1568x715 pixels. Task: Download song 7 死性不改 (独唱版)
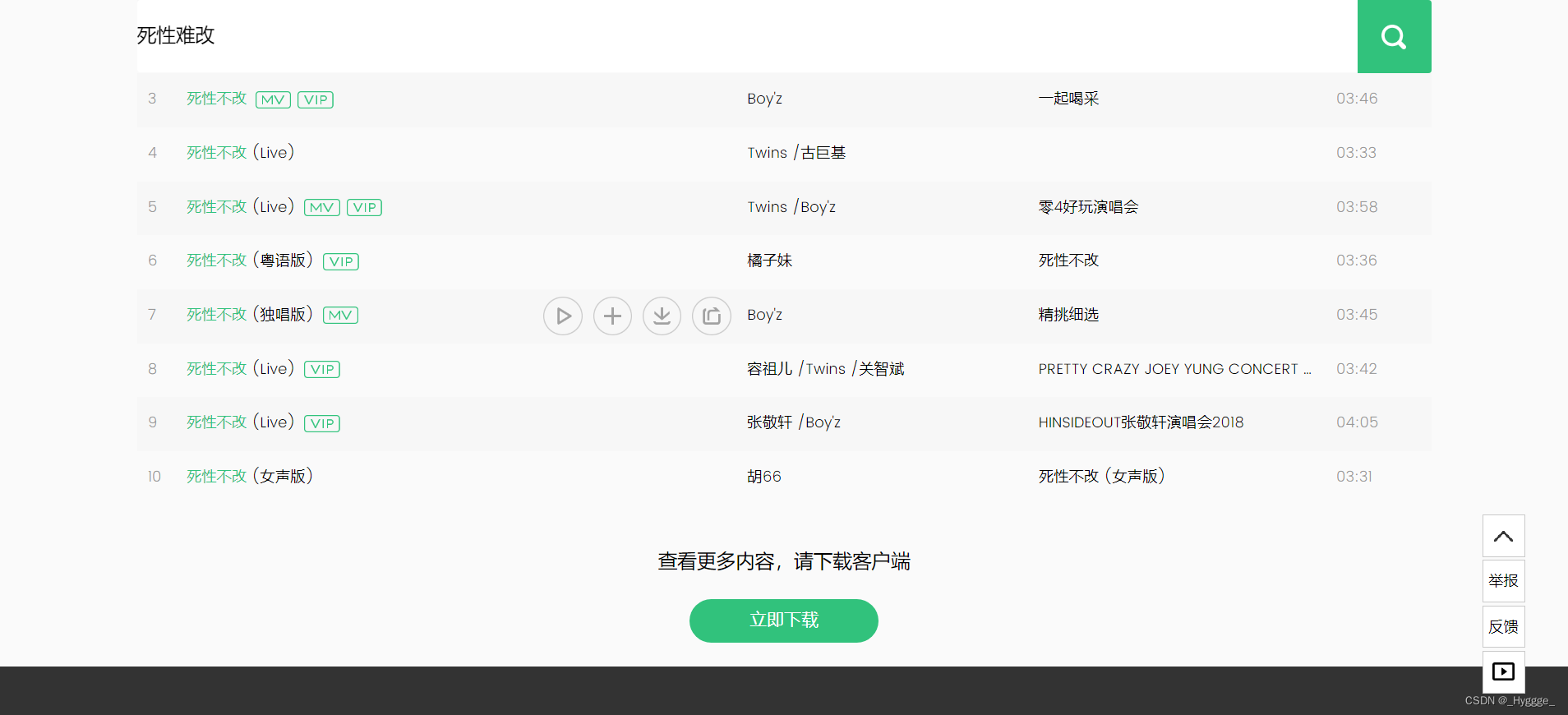662,316
